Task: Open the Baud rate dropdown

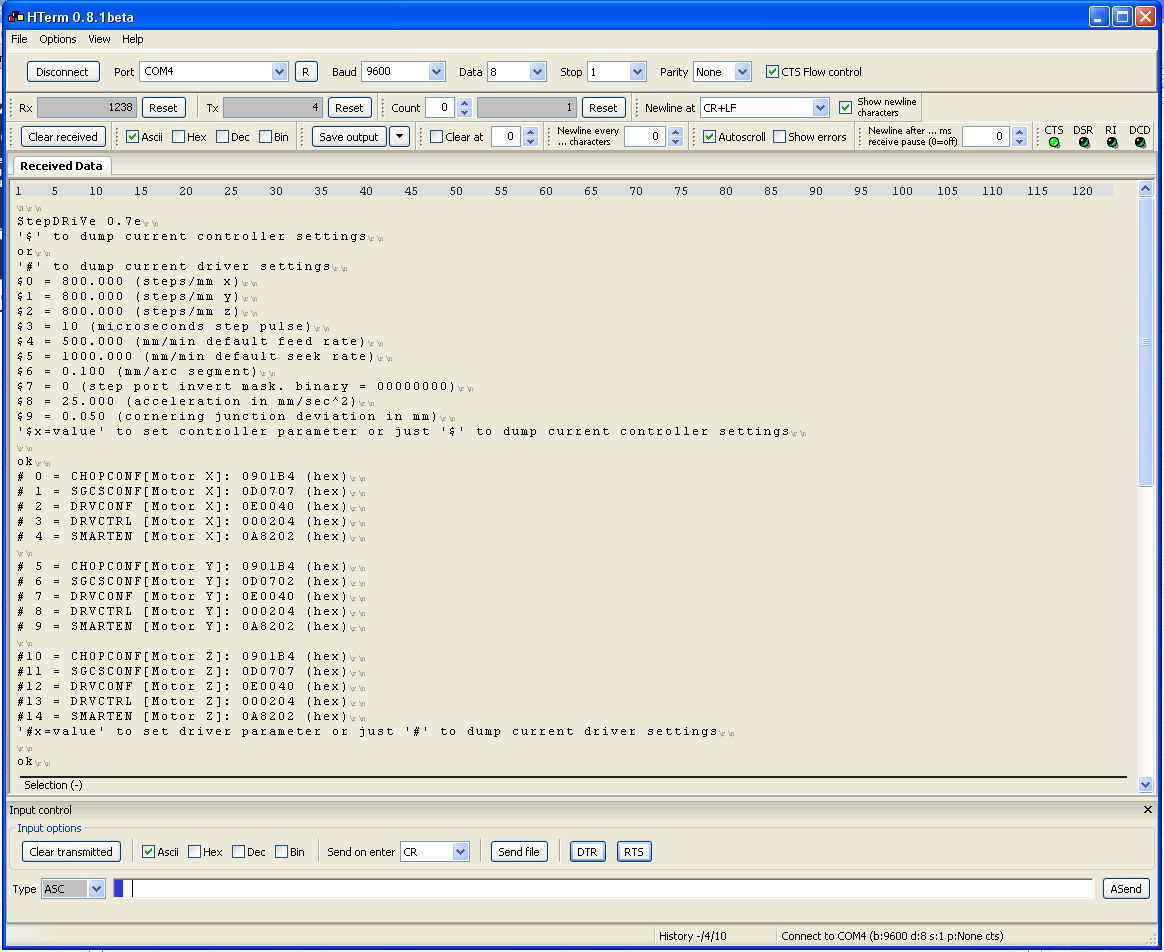Action: pyautogui.click(x=436, y=72)
